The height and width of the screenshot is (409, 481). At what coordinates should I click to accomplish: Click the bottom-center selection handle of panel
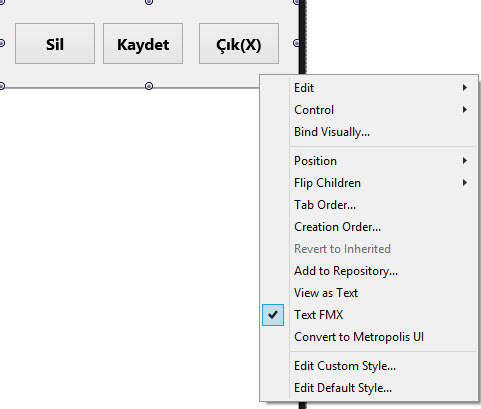click(x=149, y=86)
